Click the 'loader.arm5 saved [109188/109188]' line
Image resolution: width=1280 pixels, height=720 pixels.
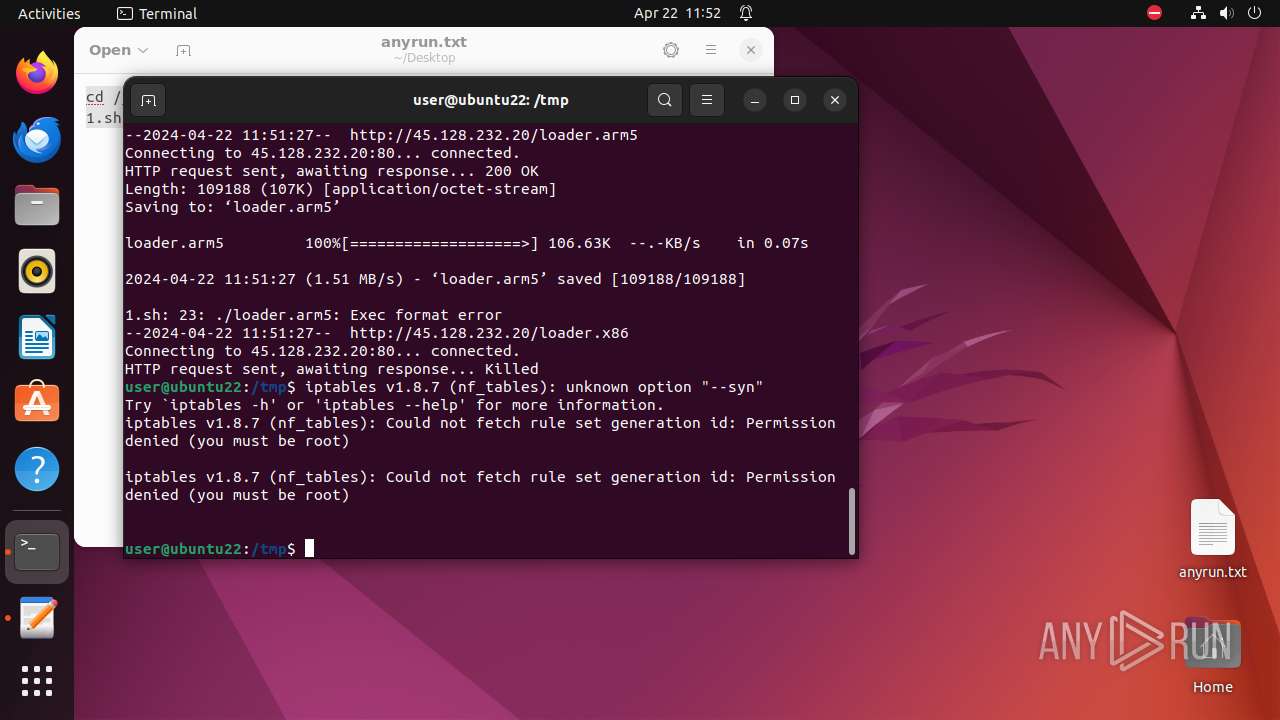click(x=435, y=279)
